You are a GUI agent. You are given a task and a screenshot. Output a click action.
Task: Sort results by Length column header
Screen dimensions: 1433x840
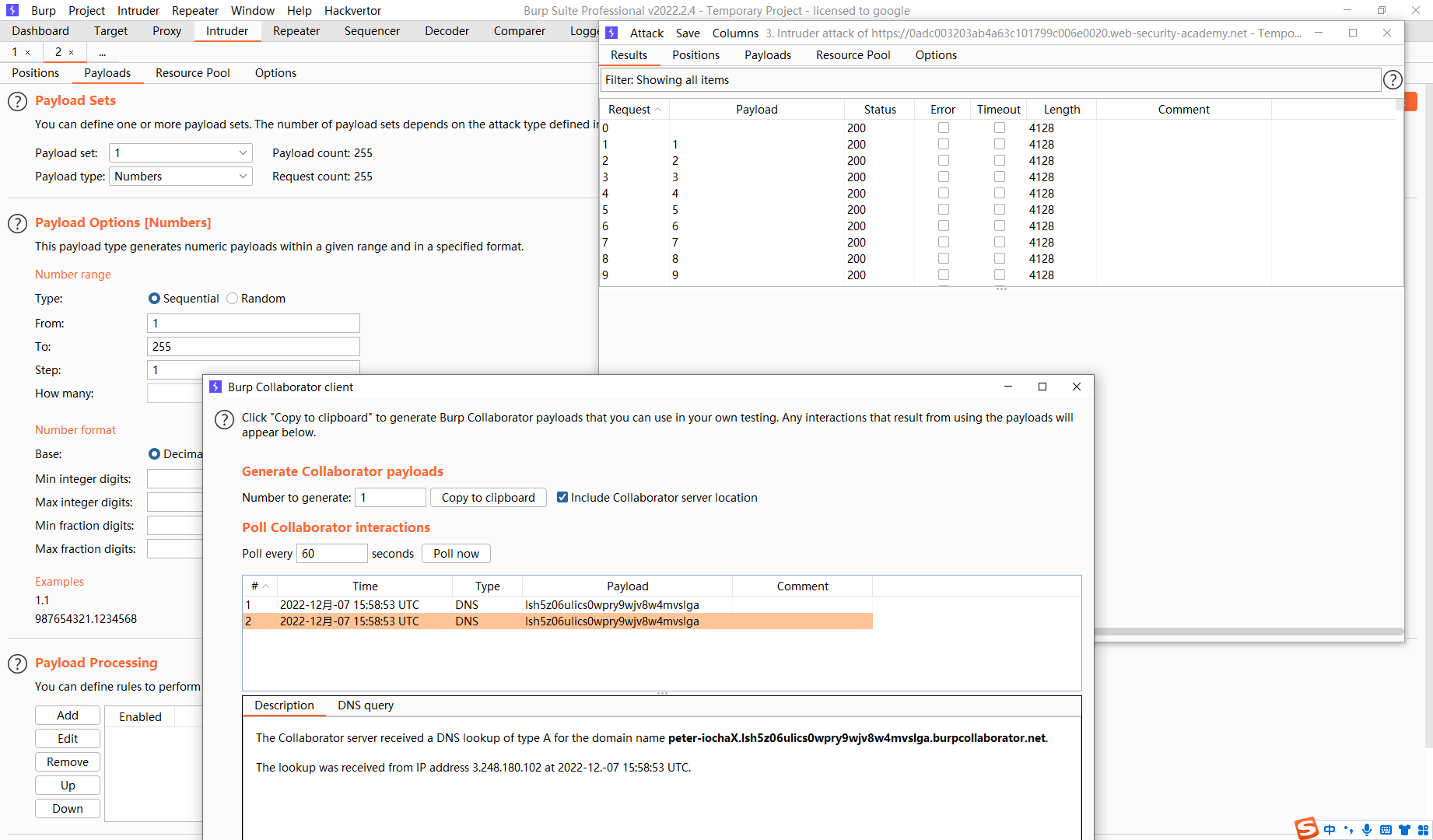point(1062,110)
